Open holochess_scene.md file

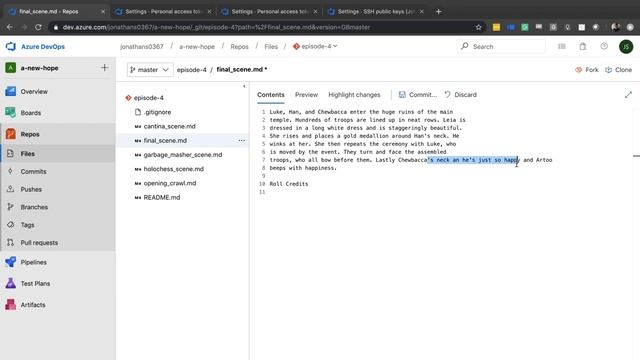173,169
